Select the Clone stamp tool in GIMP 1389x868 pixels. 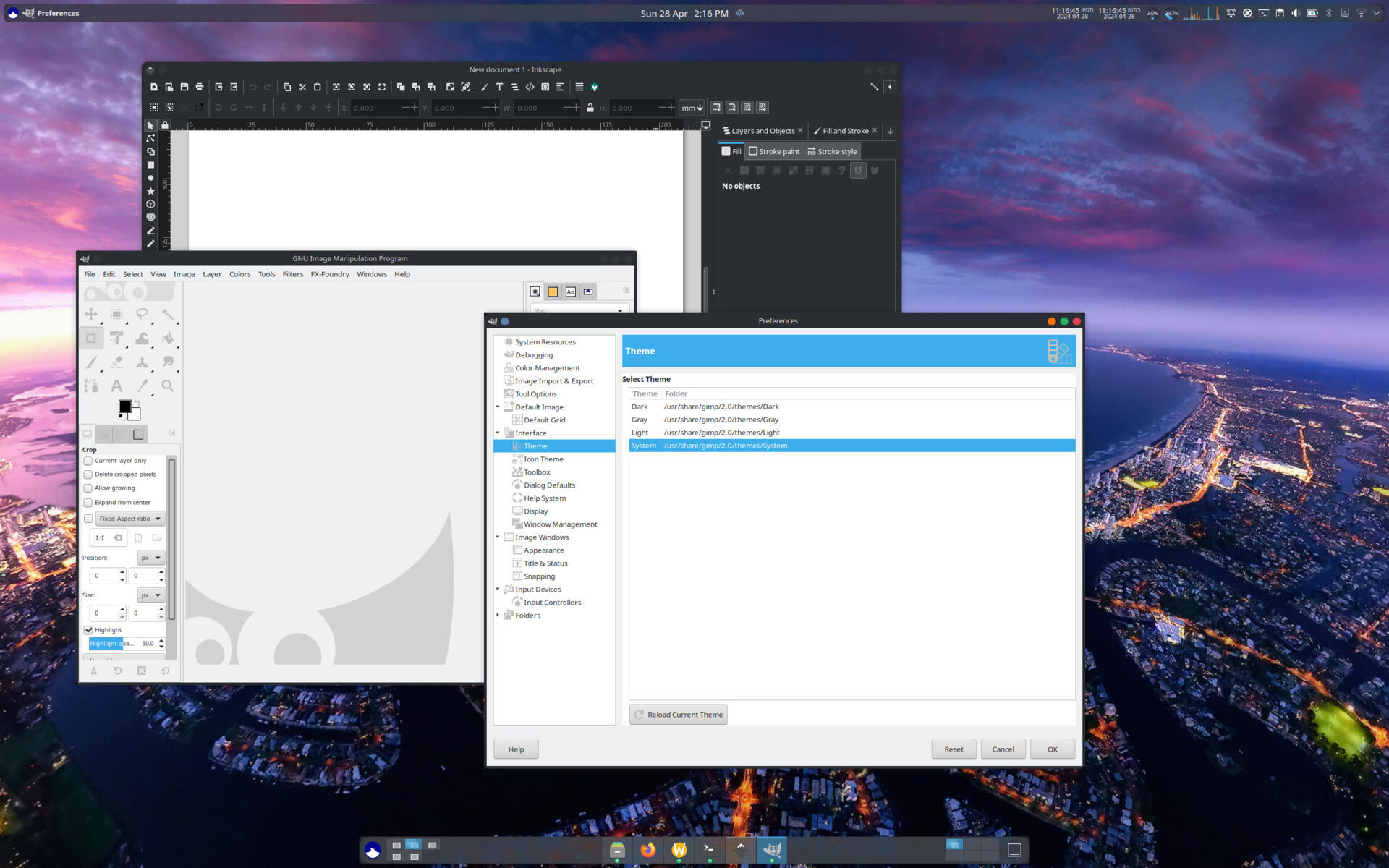(x=143, y=362)
